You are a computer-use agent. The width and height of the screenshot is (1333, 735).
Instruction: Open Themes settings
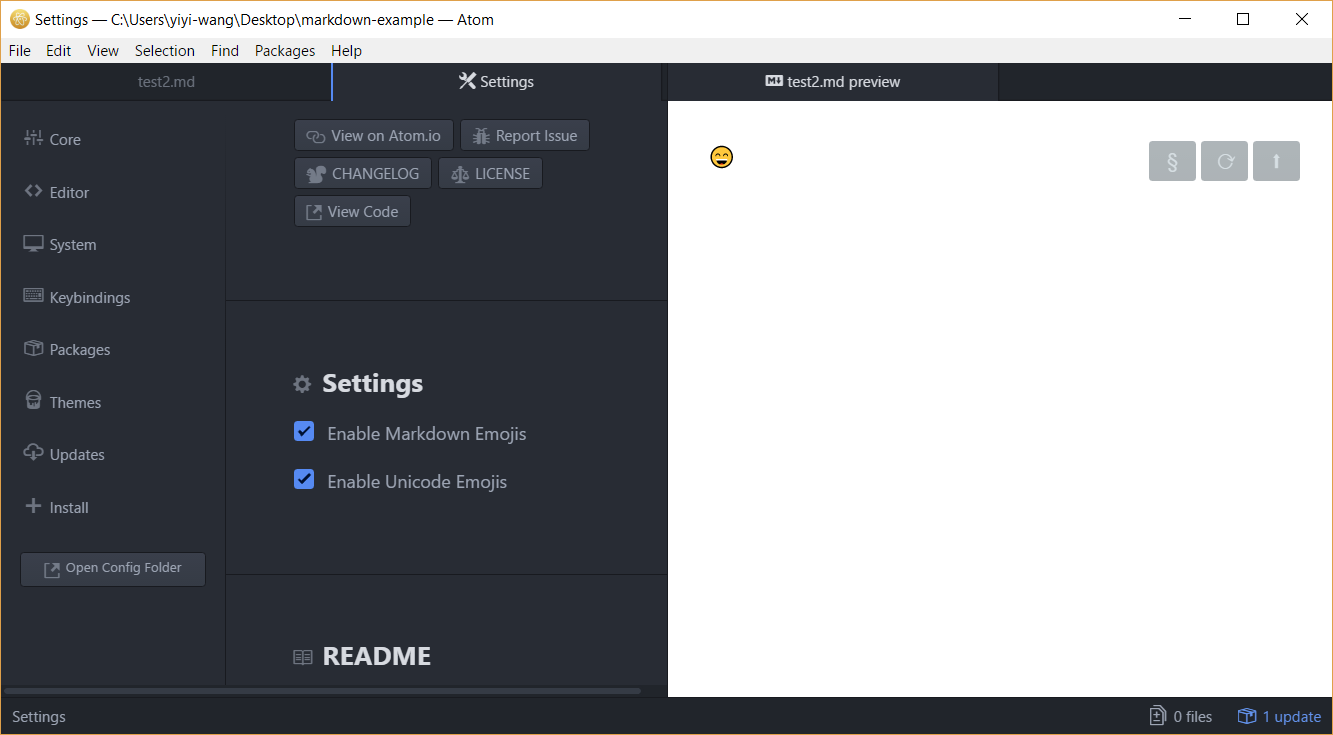pos(62,402)
